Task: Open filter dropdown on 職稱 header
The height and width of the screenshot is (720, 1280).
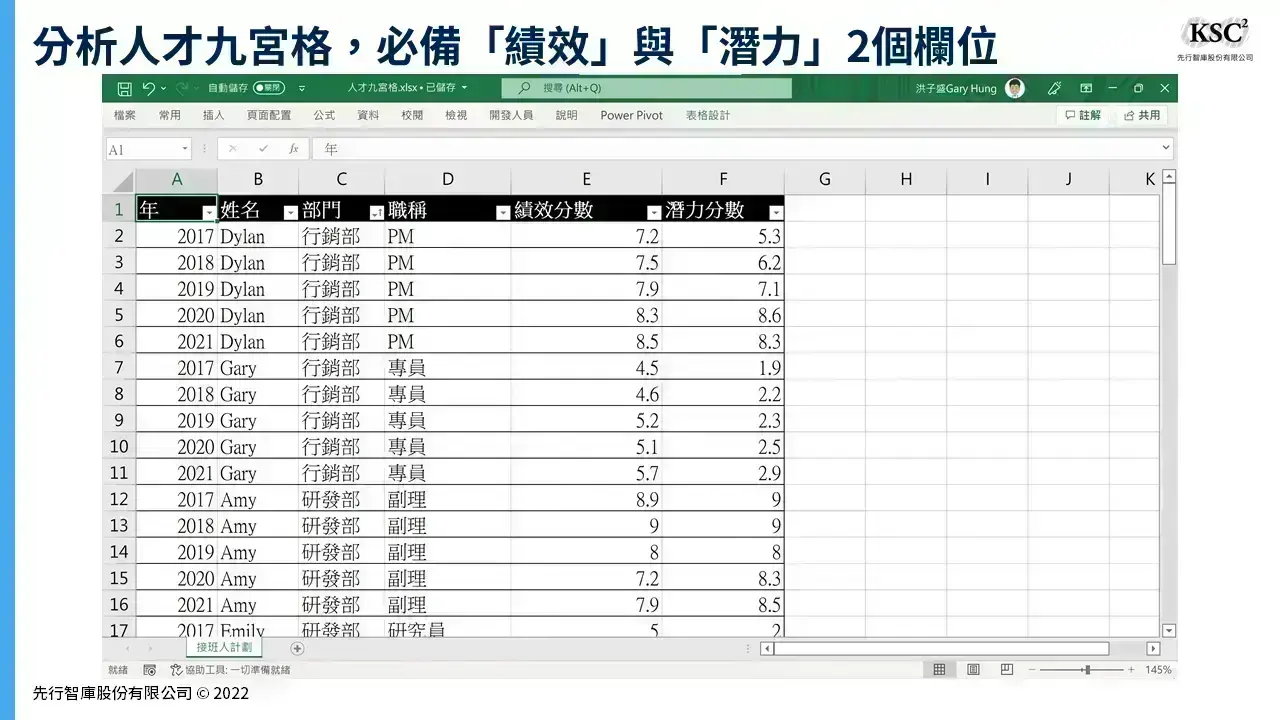Action: point(503,212)
